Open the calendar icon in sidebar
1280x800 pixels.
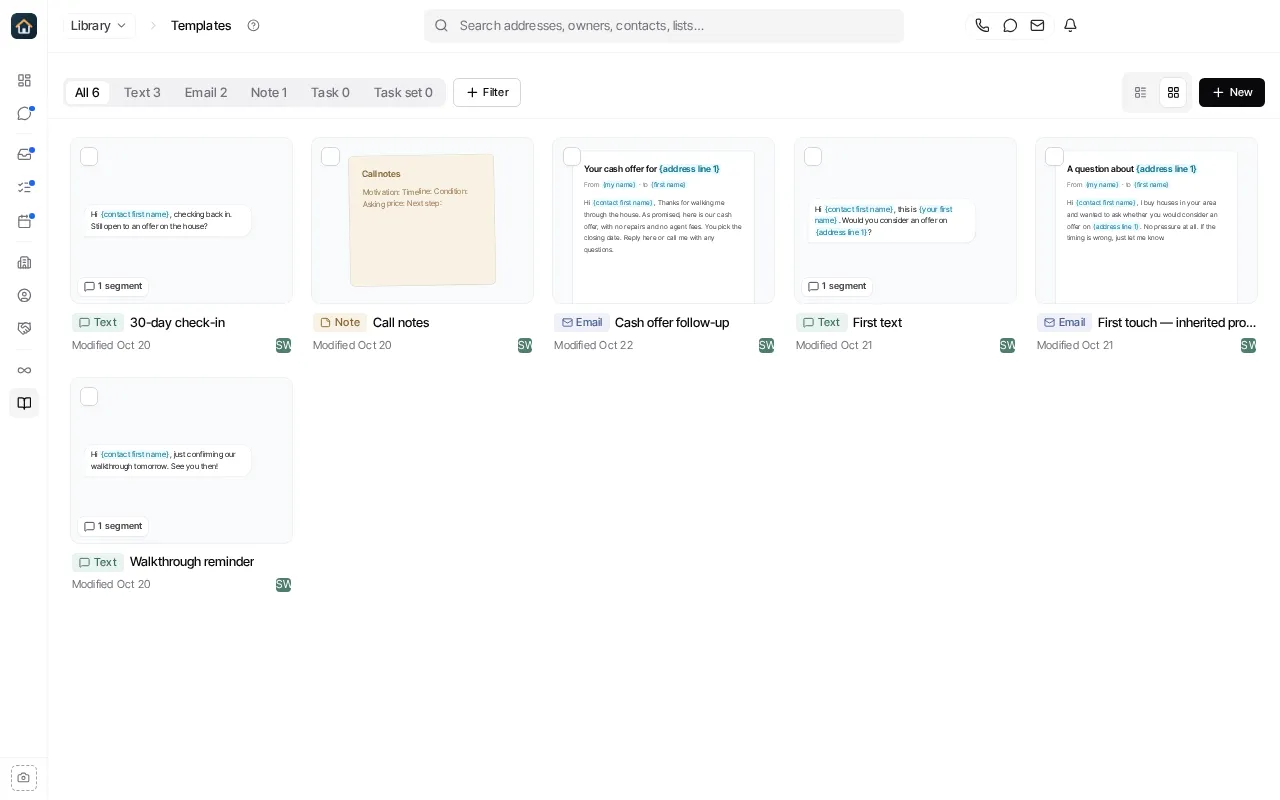tap(24, 221)
